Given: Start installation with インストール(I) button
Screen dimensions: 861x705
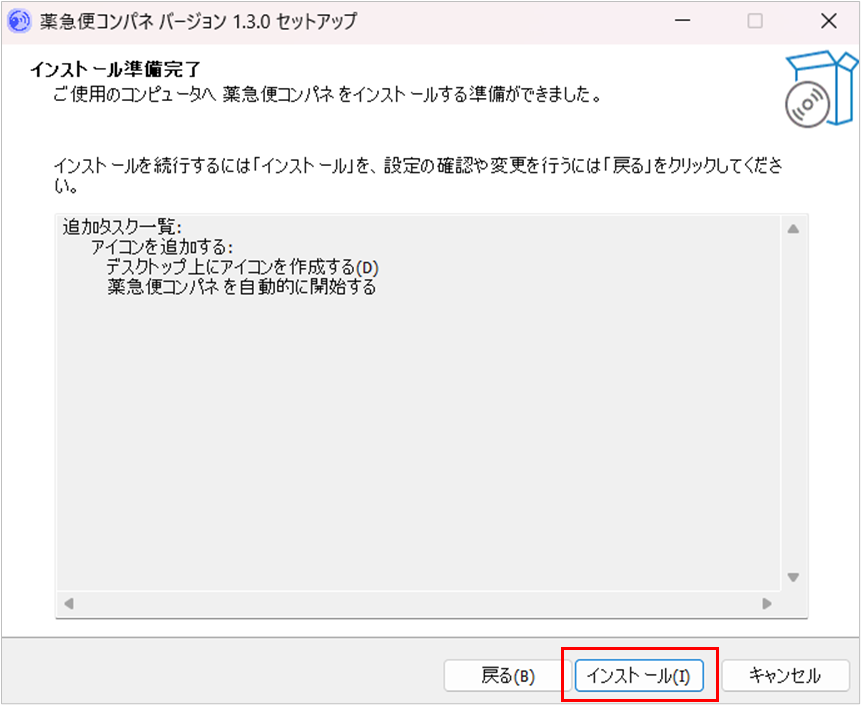Looking at the screenshot, I should 639,676.
